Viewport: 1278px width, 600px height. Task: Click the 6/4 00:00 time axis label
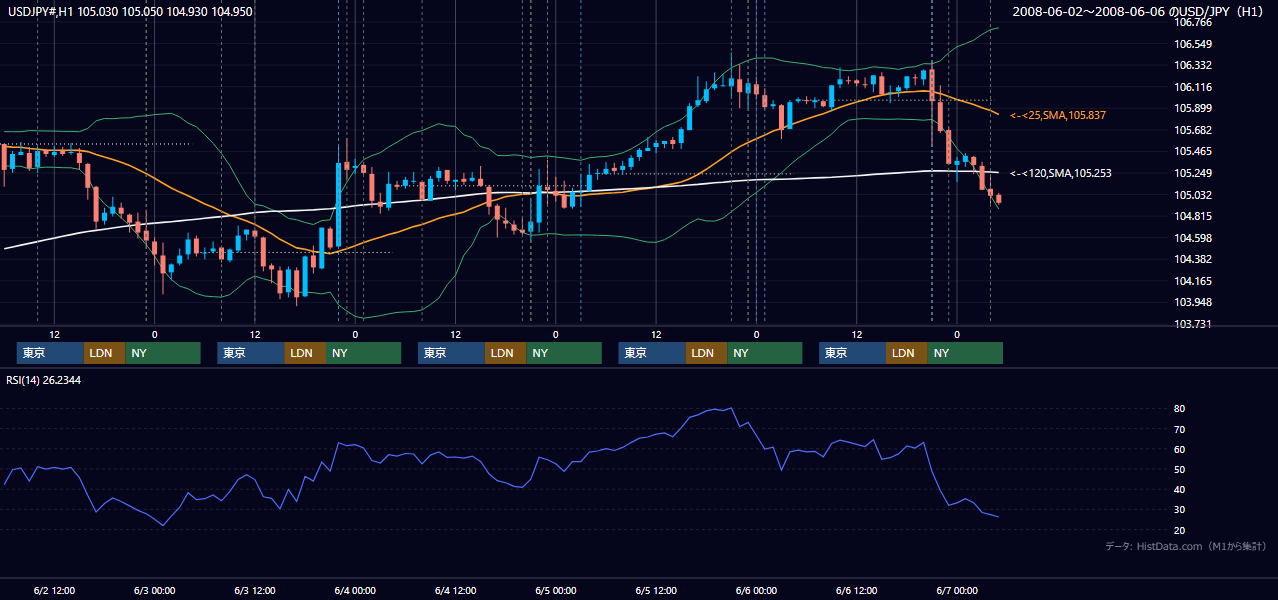[355, 590]
